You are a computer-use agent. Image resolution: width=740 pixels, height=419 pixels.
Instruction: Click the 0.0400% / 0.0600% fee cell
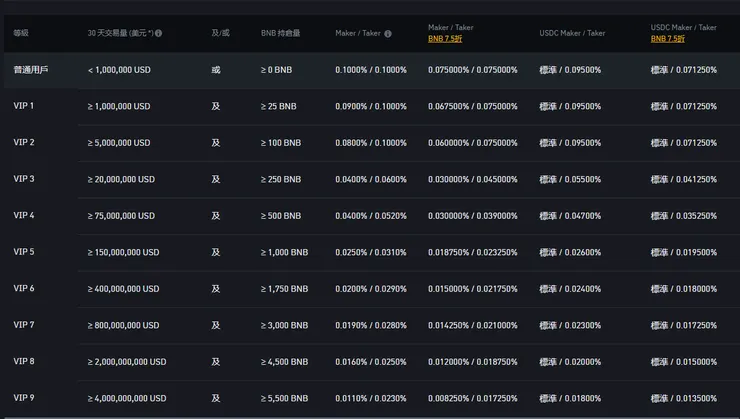click(x=371, y=179)
